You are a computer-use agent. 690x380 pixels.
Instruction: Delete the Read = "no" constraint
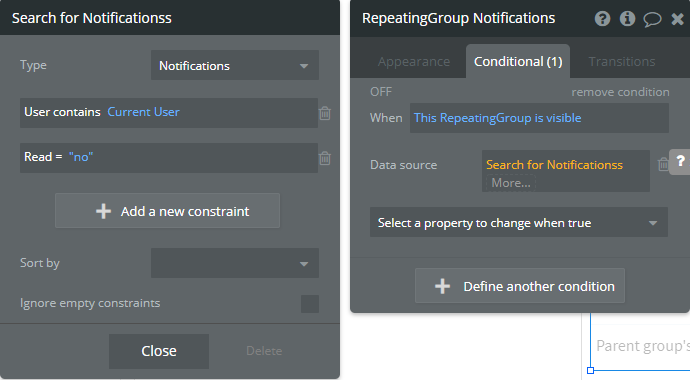[325, 158]
